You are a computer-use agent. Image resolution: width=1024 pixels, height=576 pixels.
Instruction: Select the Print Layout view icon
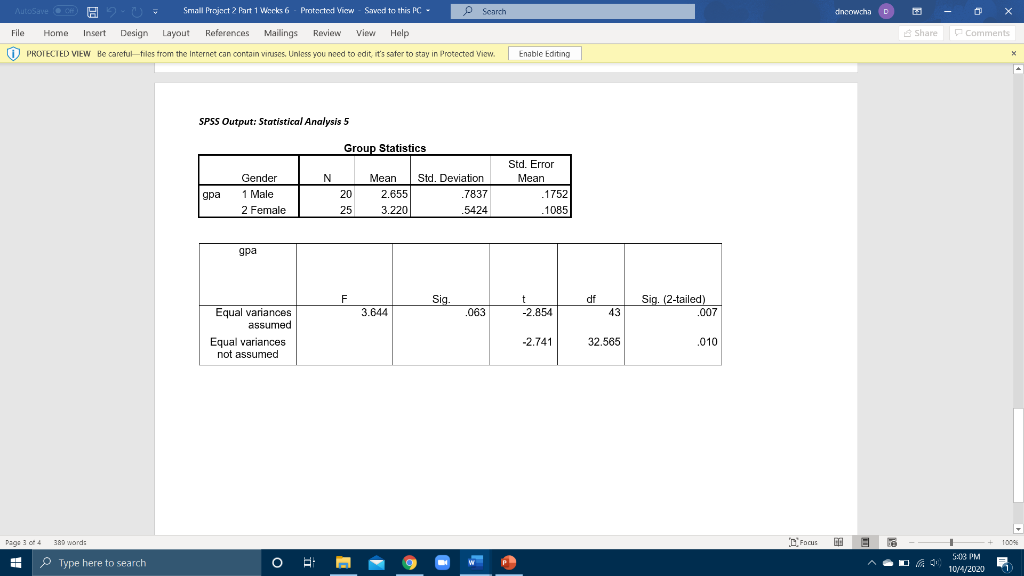tap(866, 542)
